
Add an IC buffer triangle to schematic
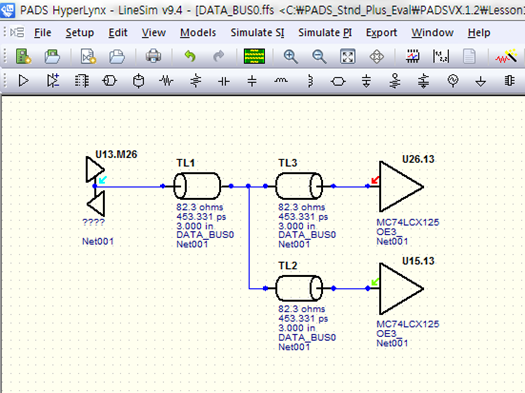click(x=23, y=81)
